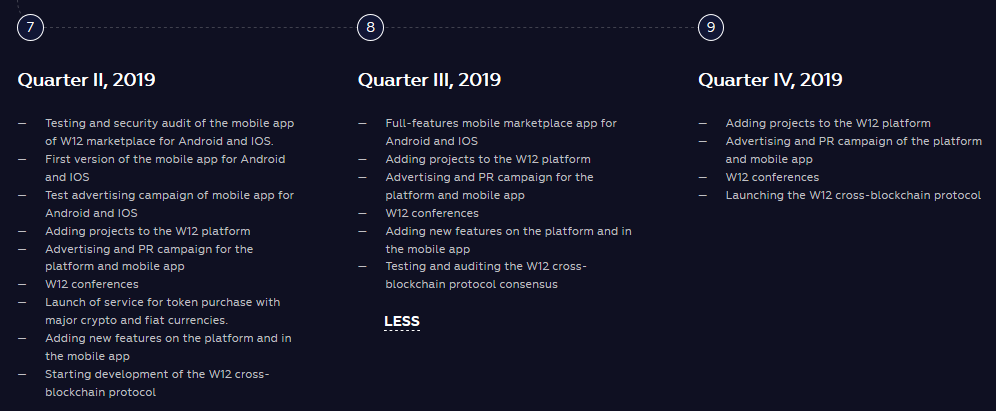
Task: Click the step 8 circle marker
Action: (x=370, y=27)
